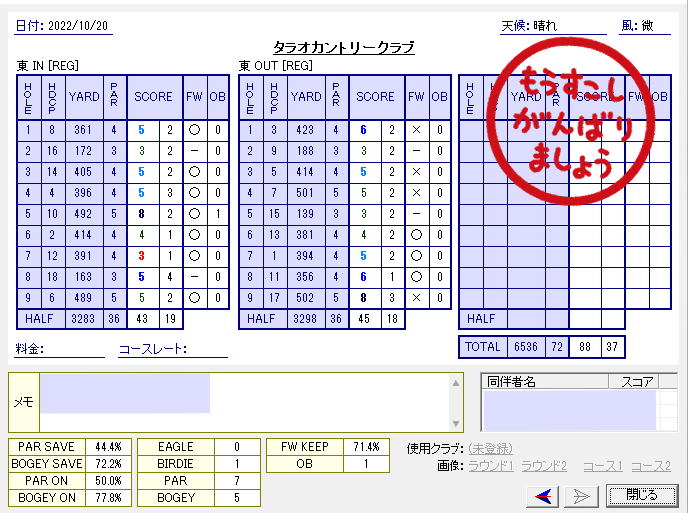The width and height of the screenshot is (688, 513).
Task: Click the タラオカントリークラブ course title
Action: pyautogui.click(x=344, y=47)
